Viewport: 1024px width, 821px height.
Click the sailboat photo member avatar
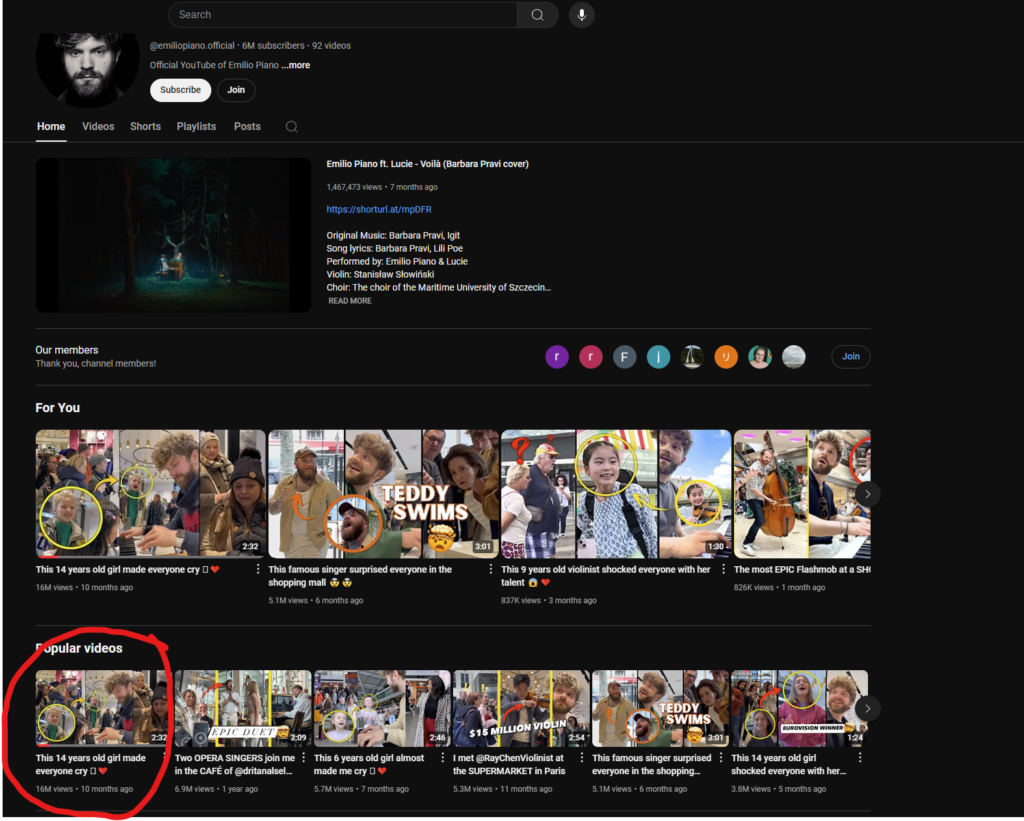click(x=692, y=357)
